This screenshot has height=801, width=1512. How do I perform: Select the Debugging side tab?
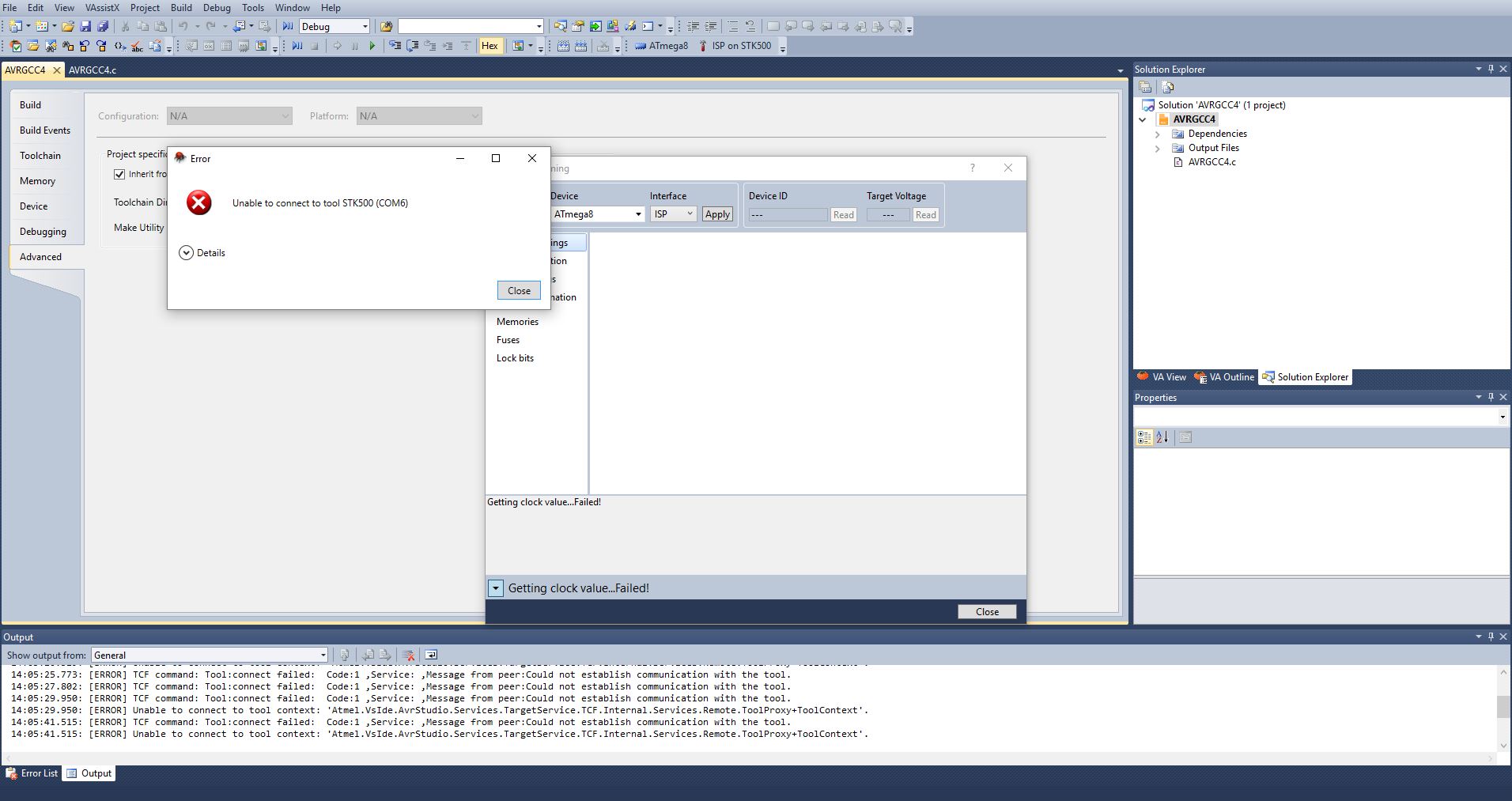43,232
